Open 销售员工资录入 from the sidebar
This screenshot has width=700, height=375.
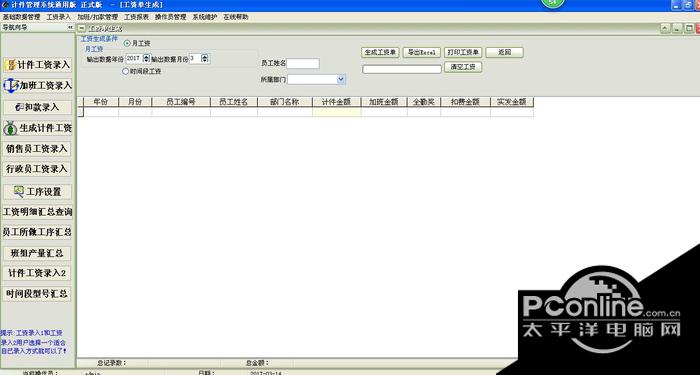37,149
